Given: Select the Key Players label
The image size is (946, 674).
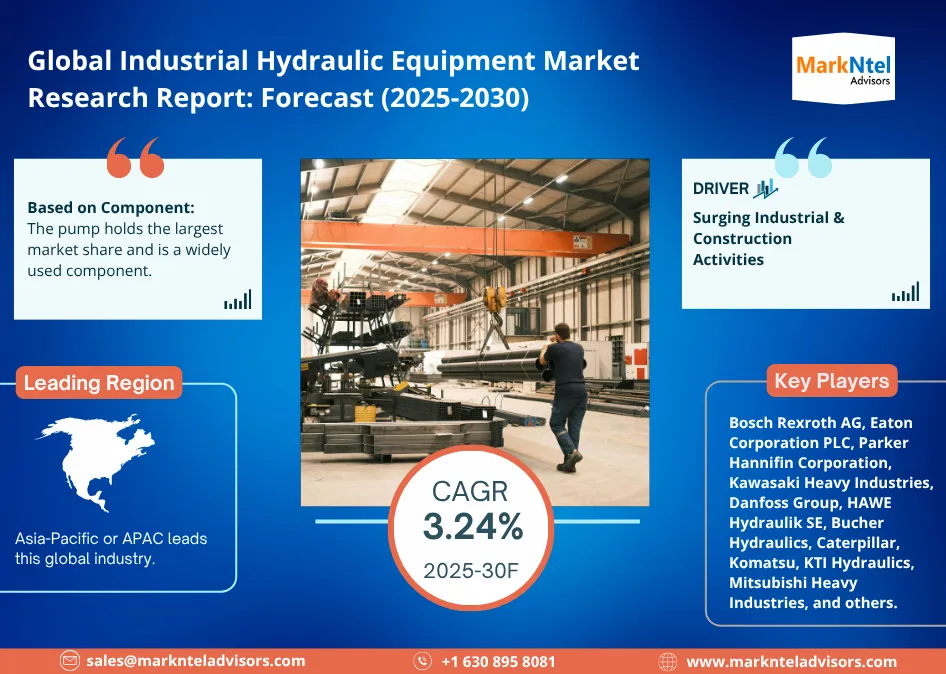Looking at the screenshot, I should 817,381.
